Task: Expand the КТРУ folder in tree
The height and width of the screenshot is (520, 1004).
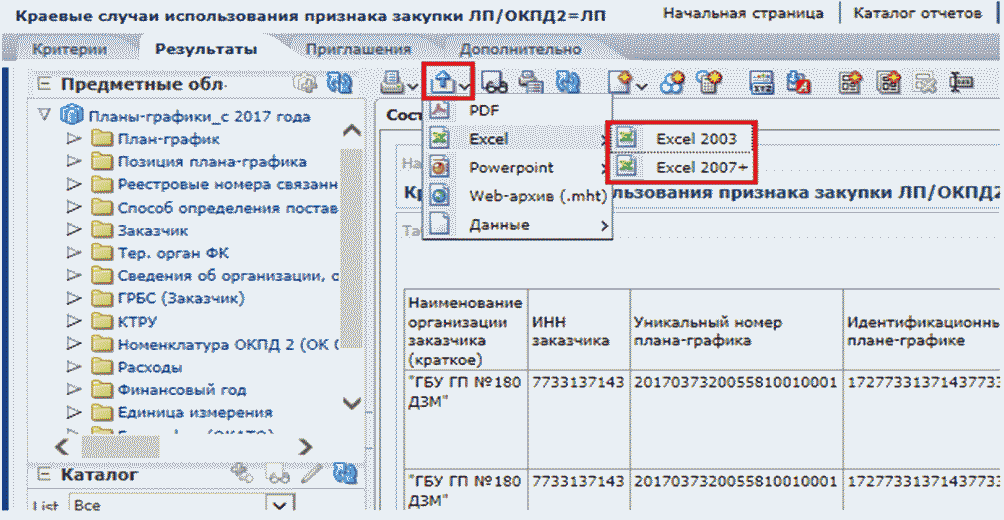Action: 74,321
